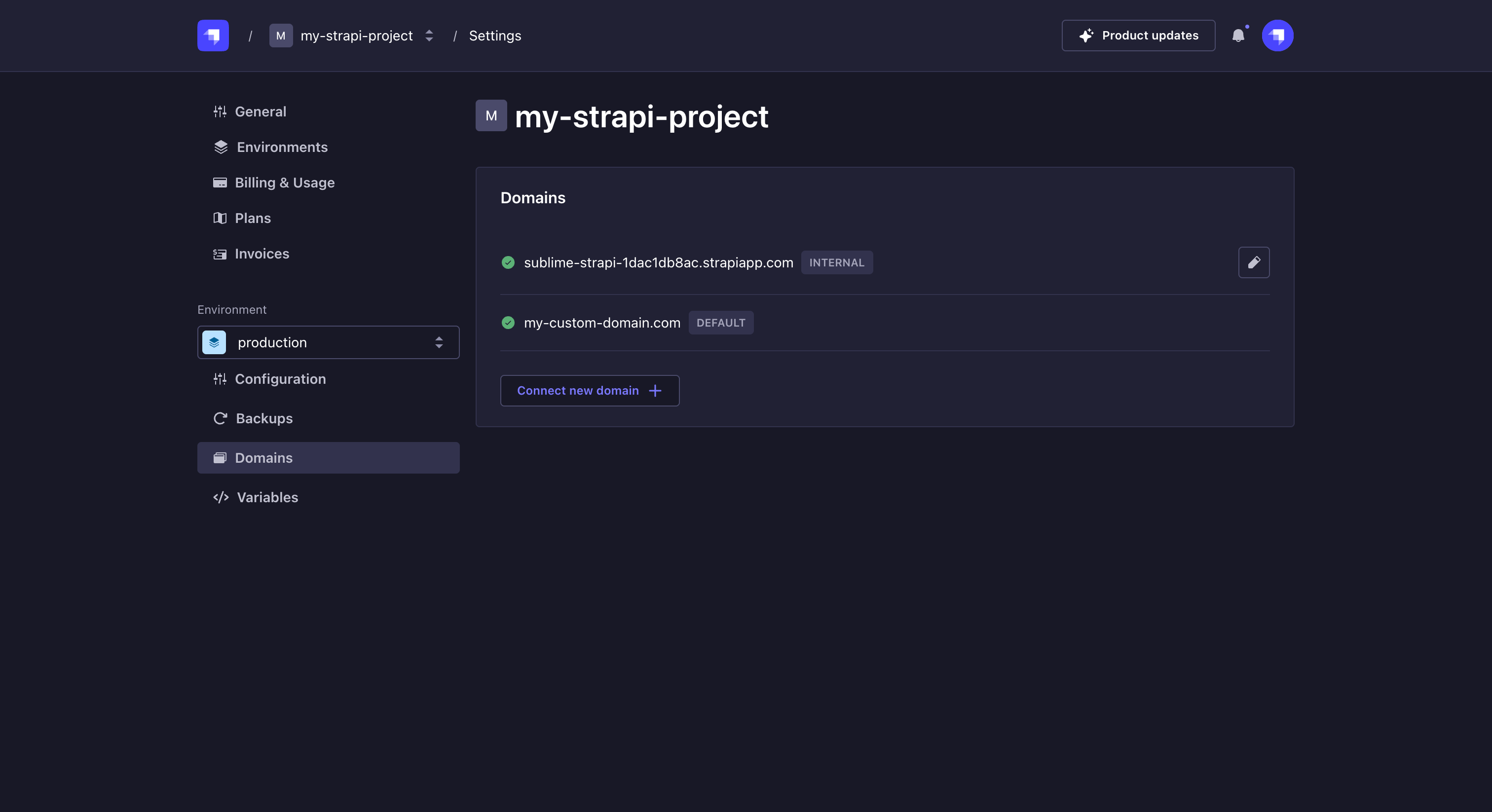The height and width of the screenshot is (812, 1492).
Task: Open the Strapi Cloud home logo
Action: click(x=213, y=36)
